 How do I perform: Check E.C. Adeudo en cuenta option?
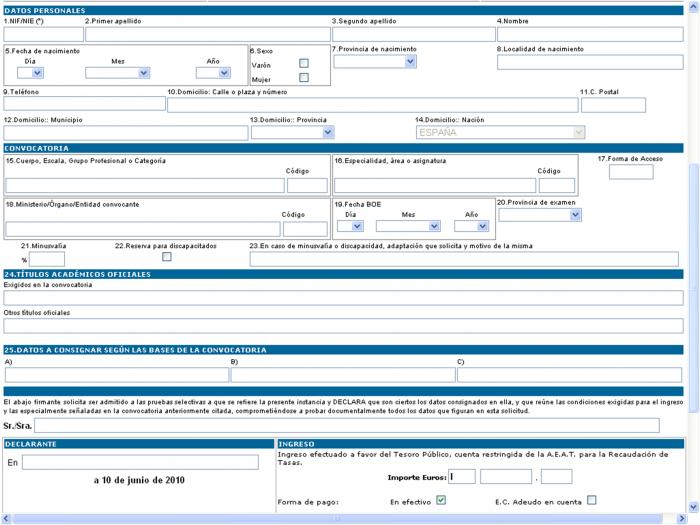(592, 500)
